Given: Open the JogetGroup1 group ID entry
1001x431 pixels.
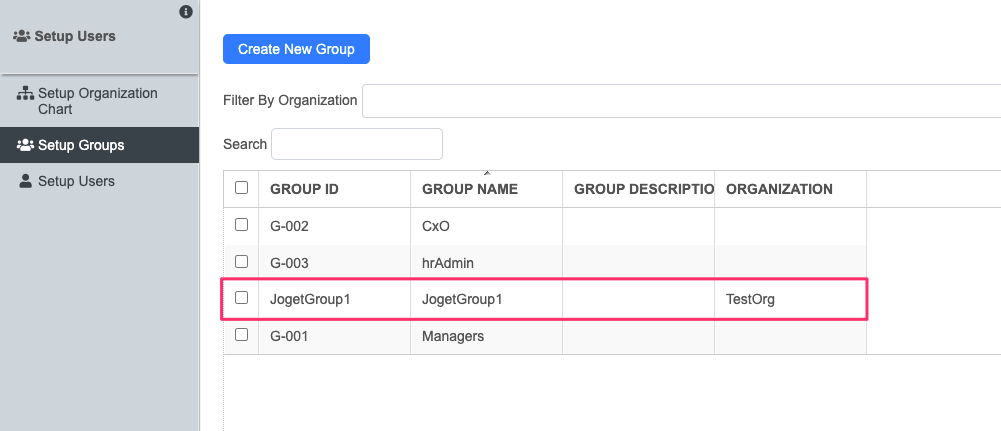Looking at the screenshot, I should 310,299.
